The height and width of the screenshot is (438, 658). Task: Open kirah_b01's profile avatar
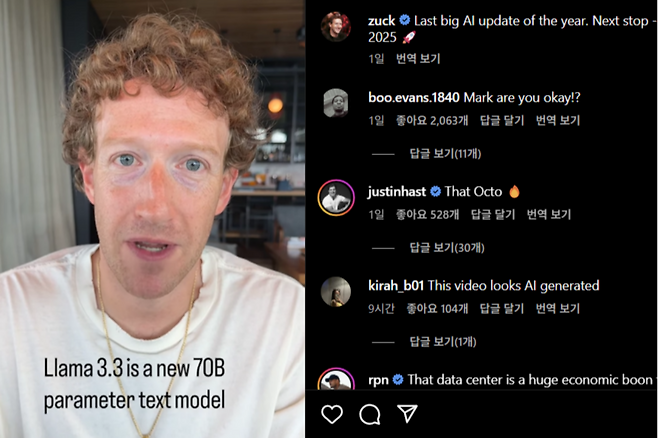click(336, 292)
